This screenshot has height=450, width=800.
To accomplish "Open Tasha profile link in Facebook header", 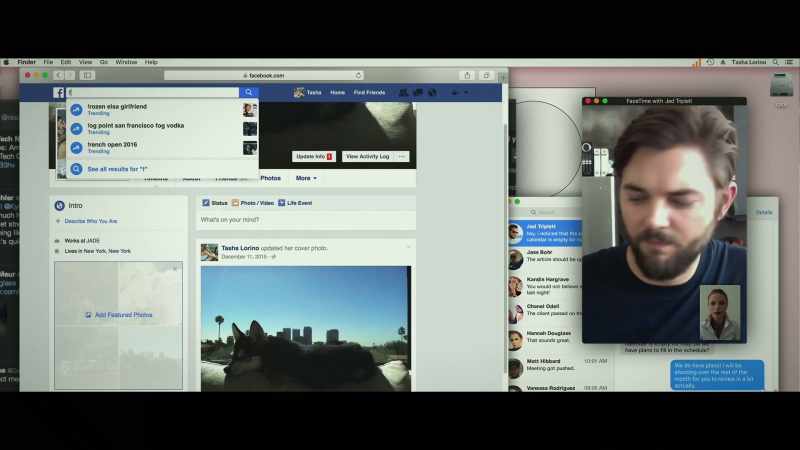I will pos(308,92).
